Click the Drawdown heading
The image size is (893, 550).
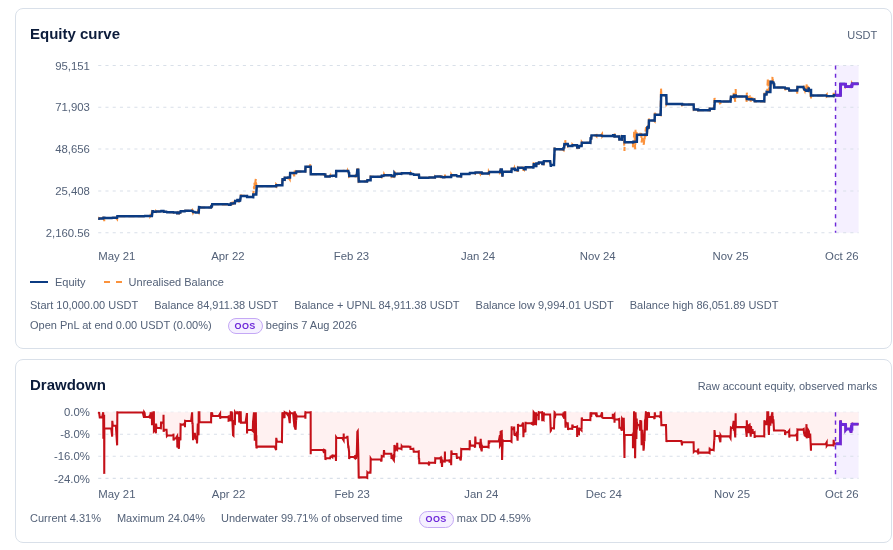(68, 385)
